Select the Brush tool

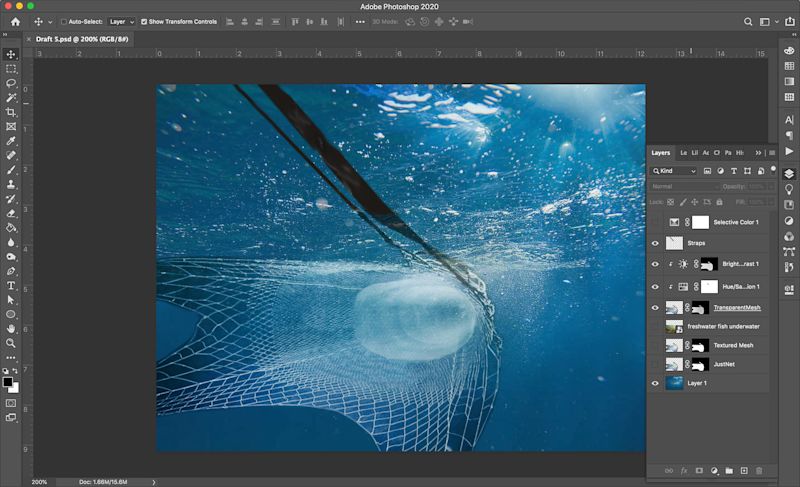pos(11,170)
